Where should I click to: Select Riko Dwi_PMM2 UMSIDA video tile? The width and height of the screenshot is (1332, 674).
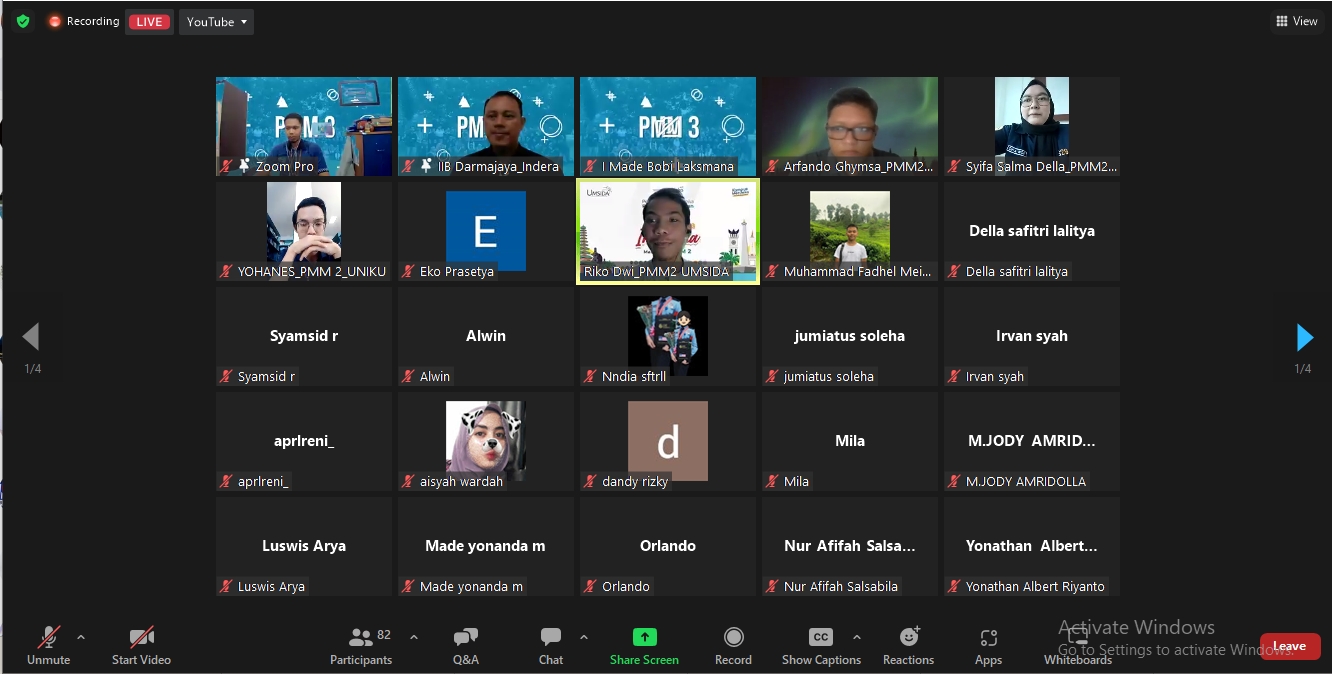pos(668,231)
